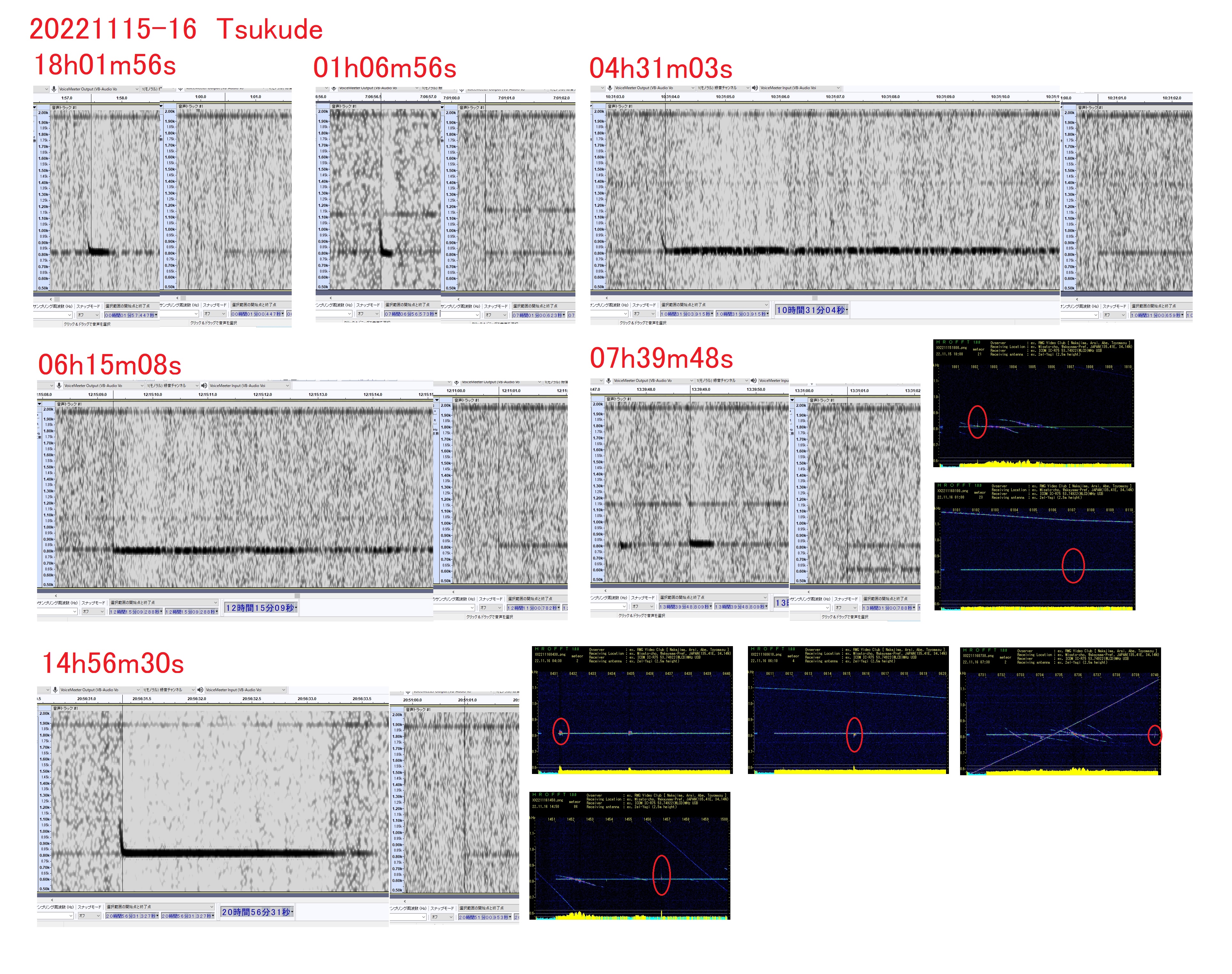The width and height of the screenshot is (1232, 974).
Task: Open the VoiceMeeter Output dropdown in the 04h31m03s panel
Action: (x=692, y=88)
